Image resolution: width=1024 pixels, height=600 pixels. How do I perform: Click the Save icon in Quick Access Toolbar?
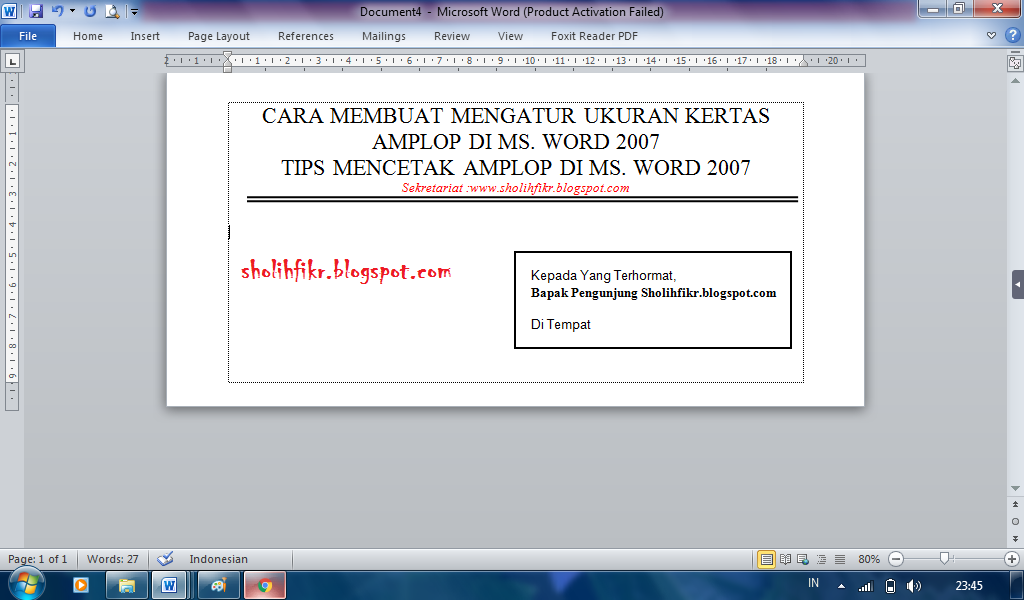(35, 11)
